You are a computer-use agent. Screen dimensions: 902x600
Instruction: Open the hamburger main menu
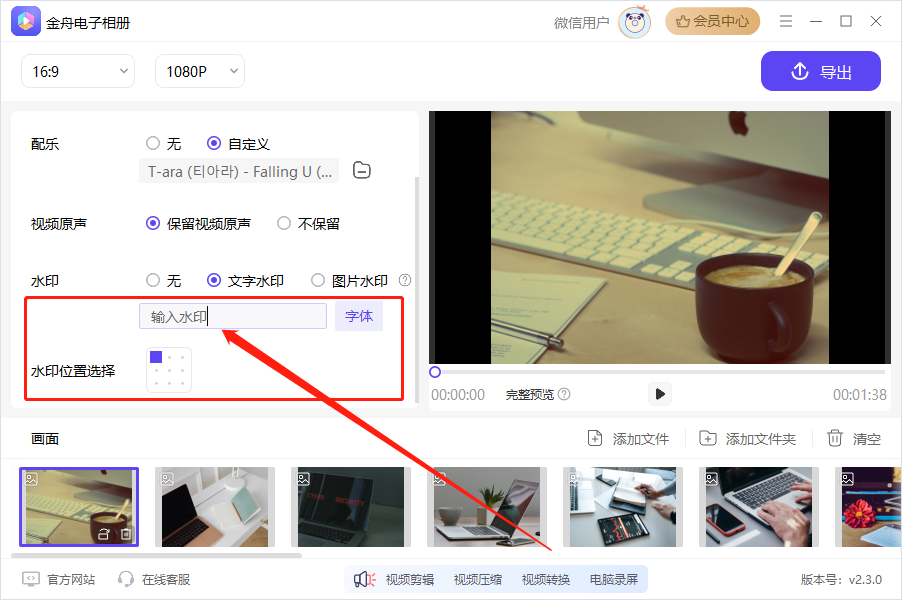coord(786,21)
